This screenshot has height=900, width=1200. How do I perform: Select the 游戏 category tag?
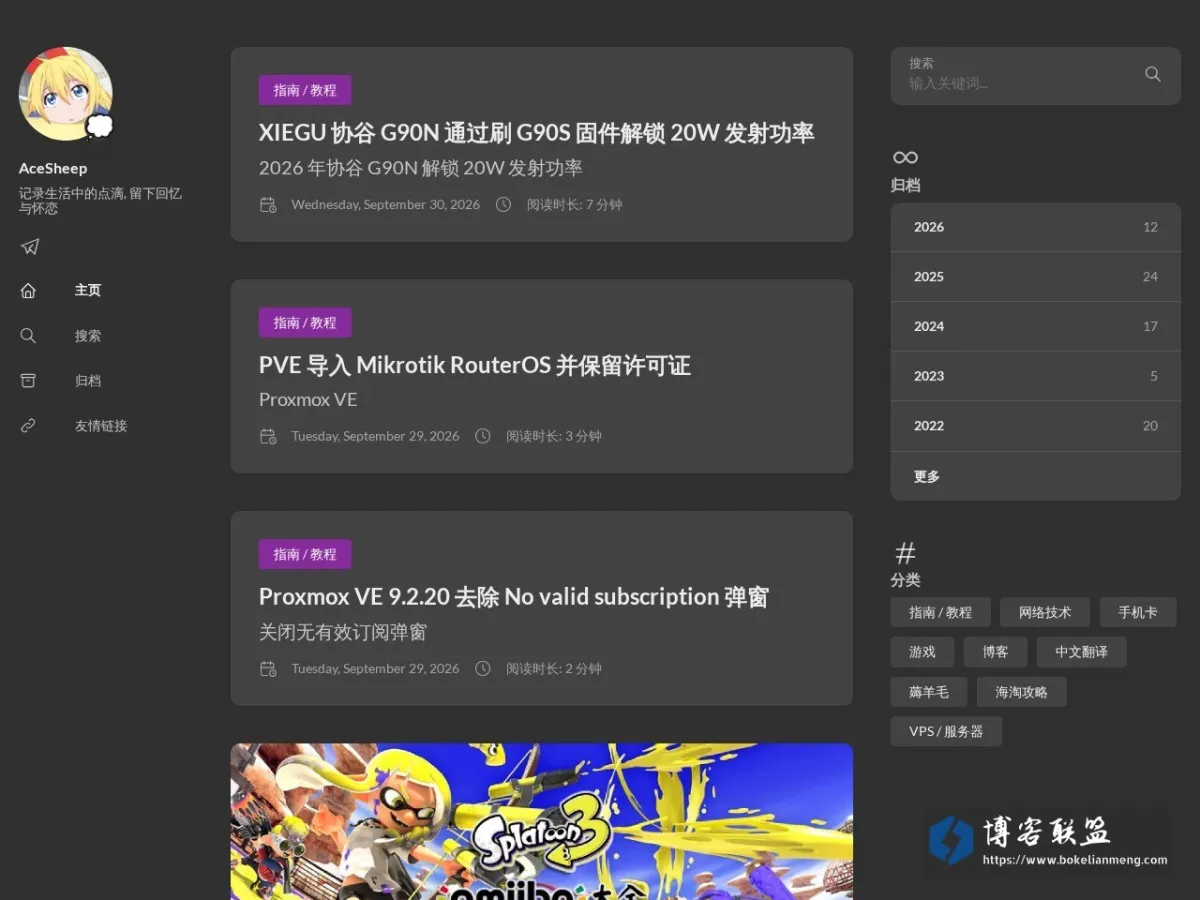[922, 652]
